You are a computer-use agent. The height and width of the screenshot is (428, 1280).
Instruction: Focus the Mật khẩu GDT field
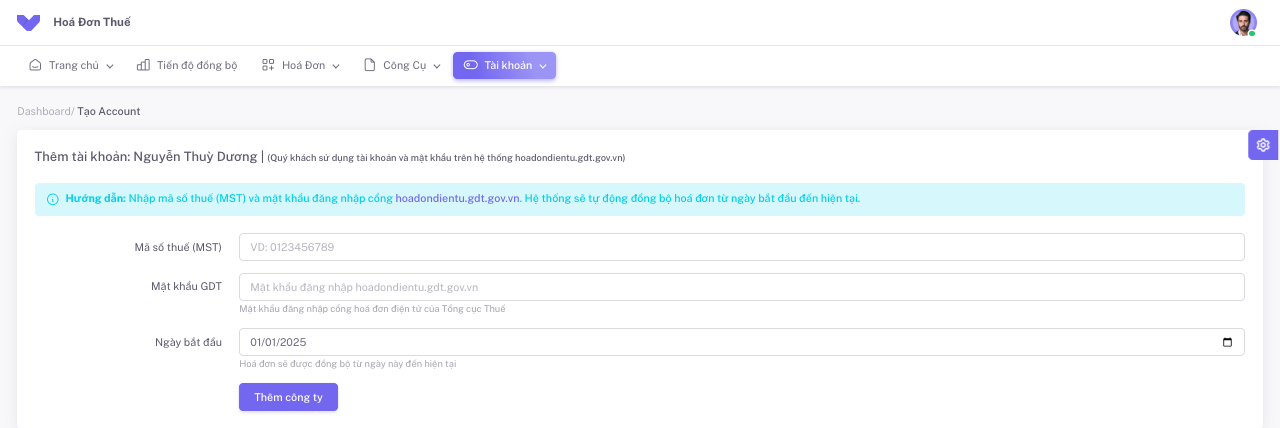pos(742,287)
